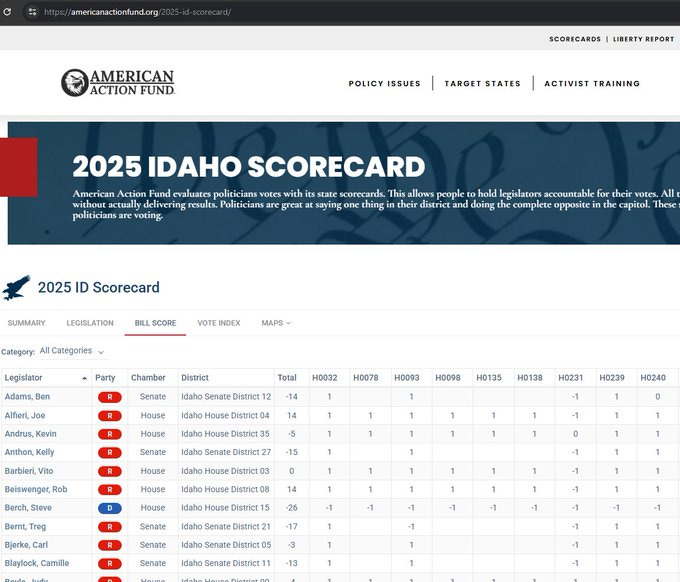Image resolution: width=680 pixels, height=582 pixels.
Task: Open legislator Bjerke, Carl
Action: click(x=26, y=545)
